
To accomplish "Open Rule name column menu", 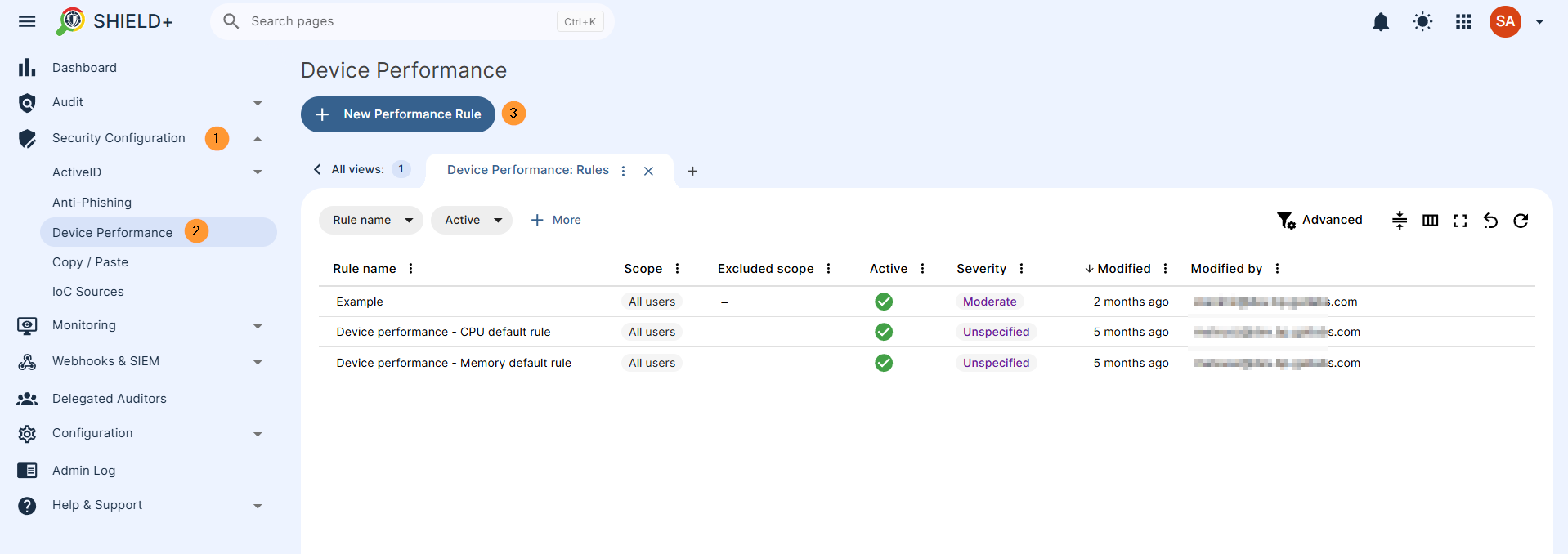I will [410, 269].
